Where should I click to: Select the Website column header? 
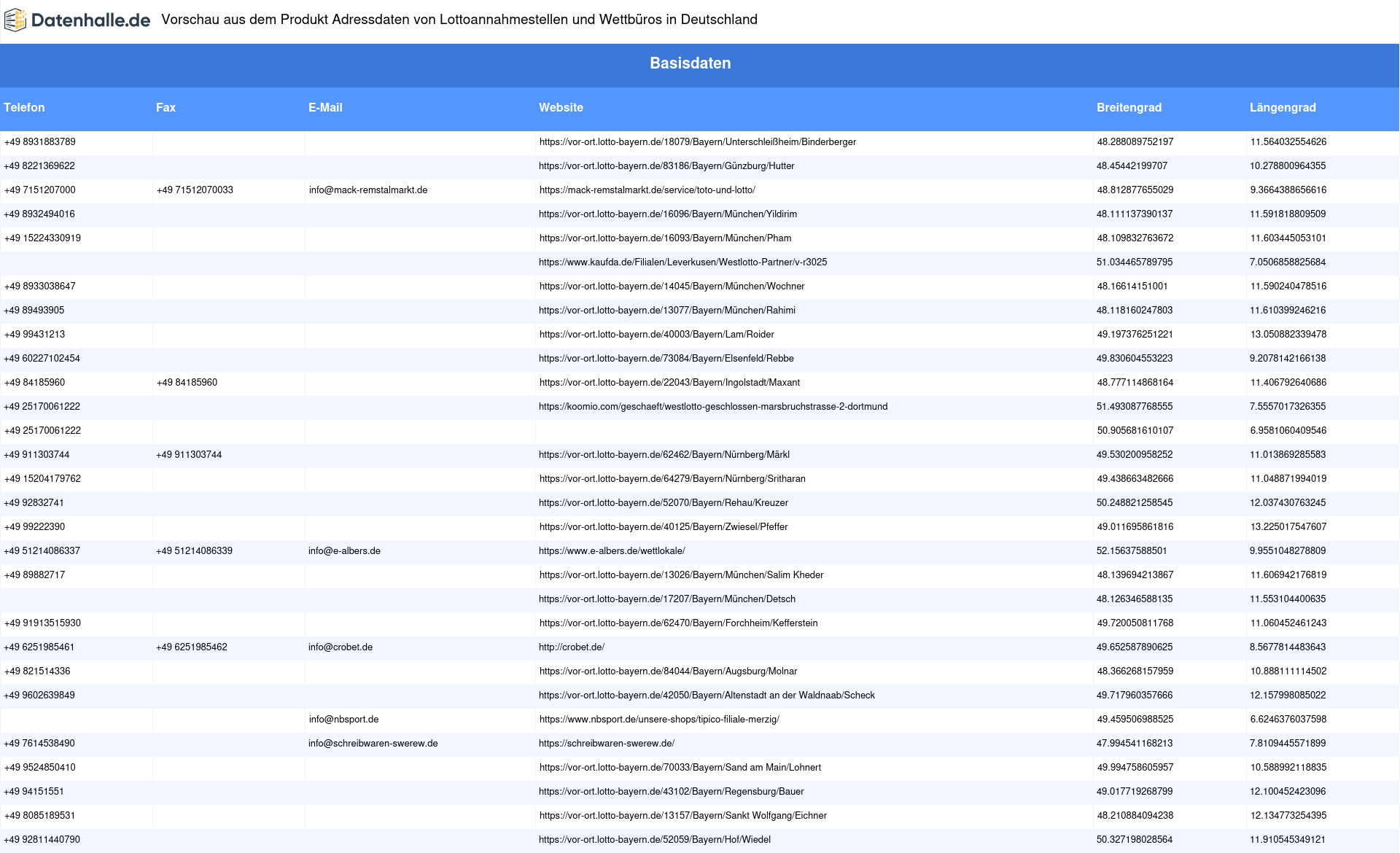561,107
